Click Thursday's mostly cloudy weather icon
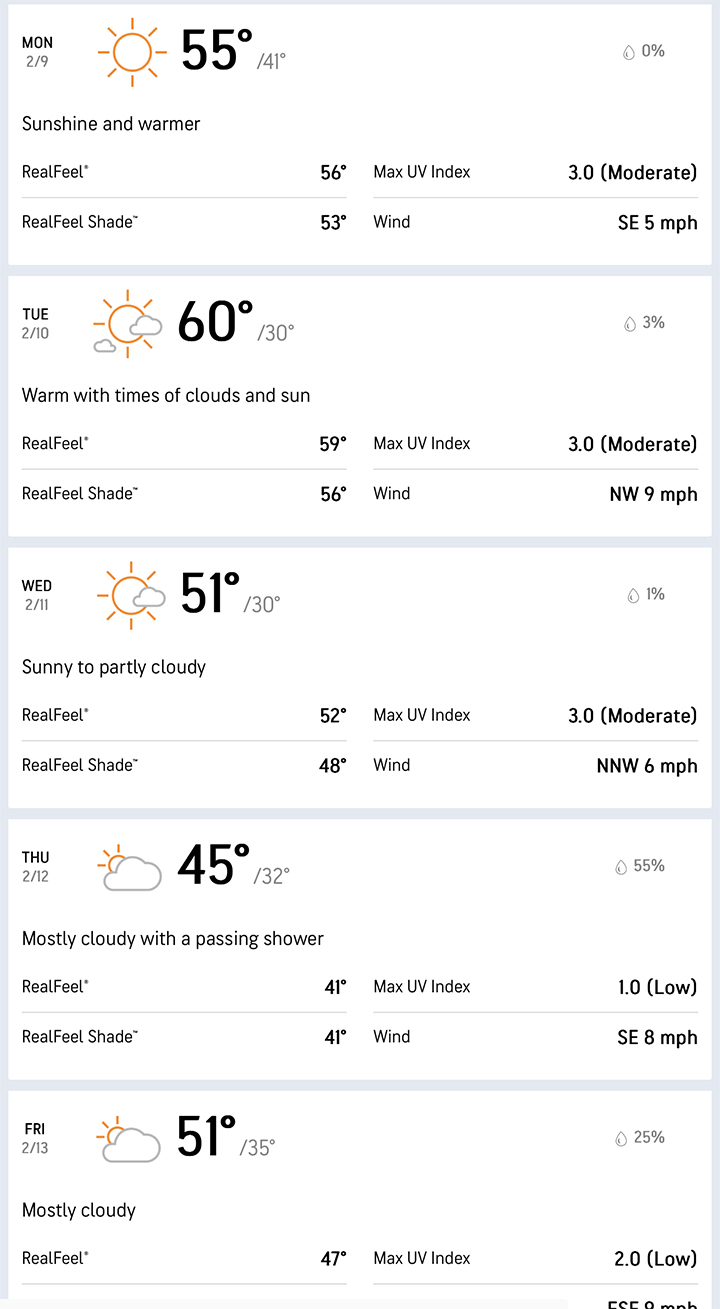The width and height of the screenshot is (720, 1309). pyautogui.click(x=130, y=867)
